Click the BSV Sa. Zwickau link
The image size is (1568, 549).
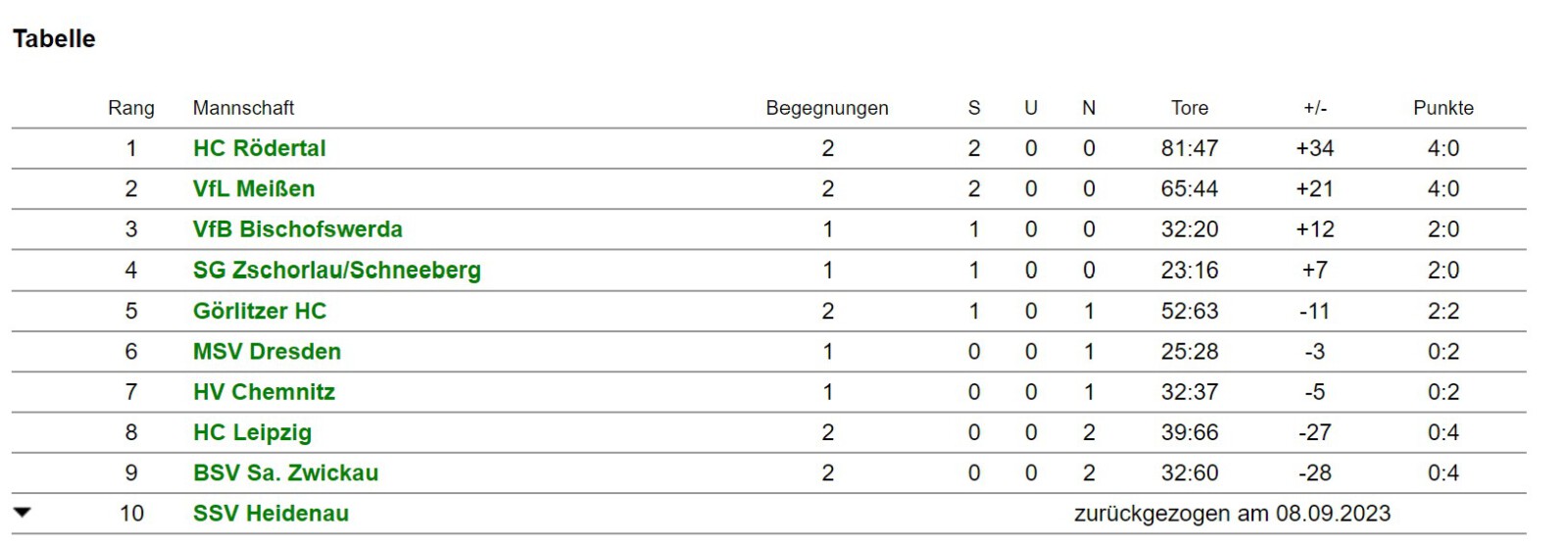pyautogui.click(x=285, y=473)
